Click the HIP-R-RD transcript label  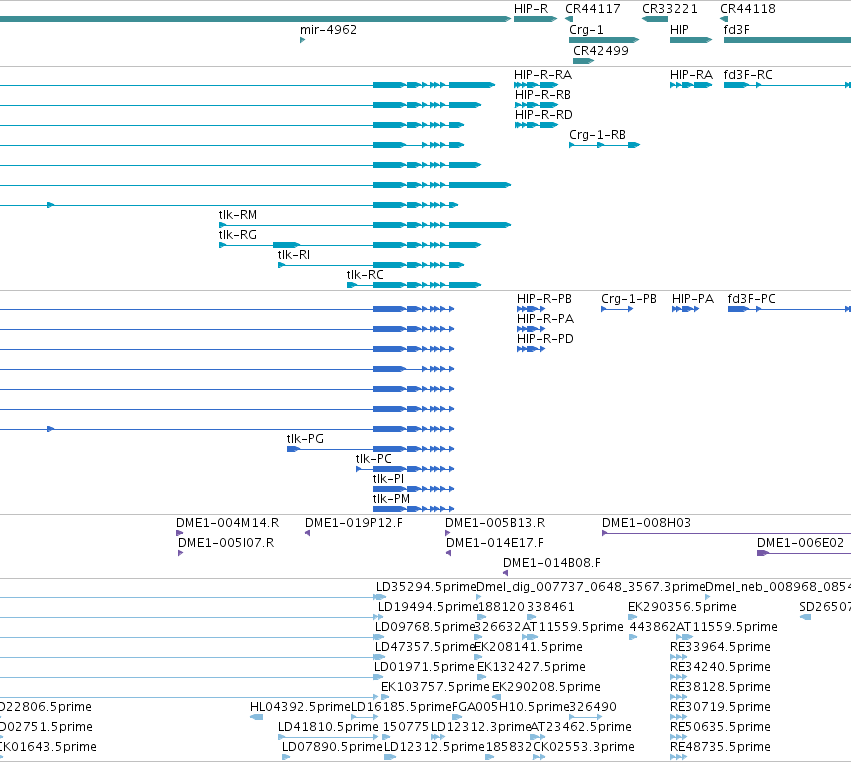pos(544,115)
